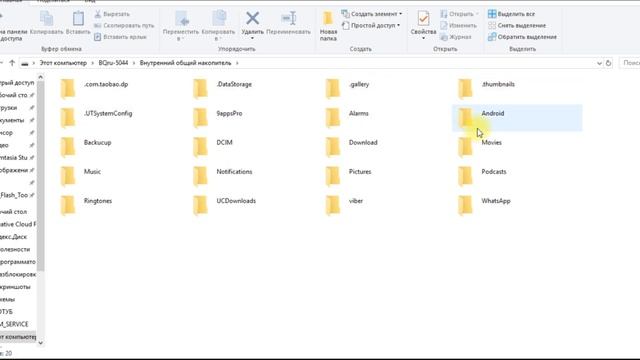Click the navigation pane scrollbar down arrow
Screen dimensions: 640x360
coord(40,343)
